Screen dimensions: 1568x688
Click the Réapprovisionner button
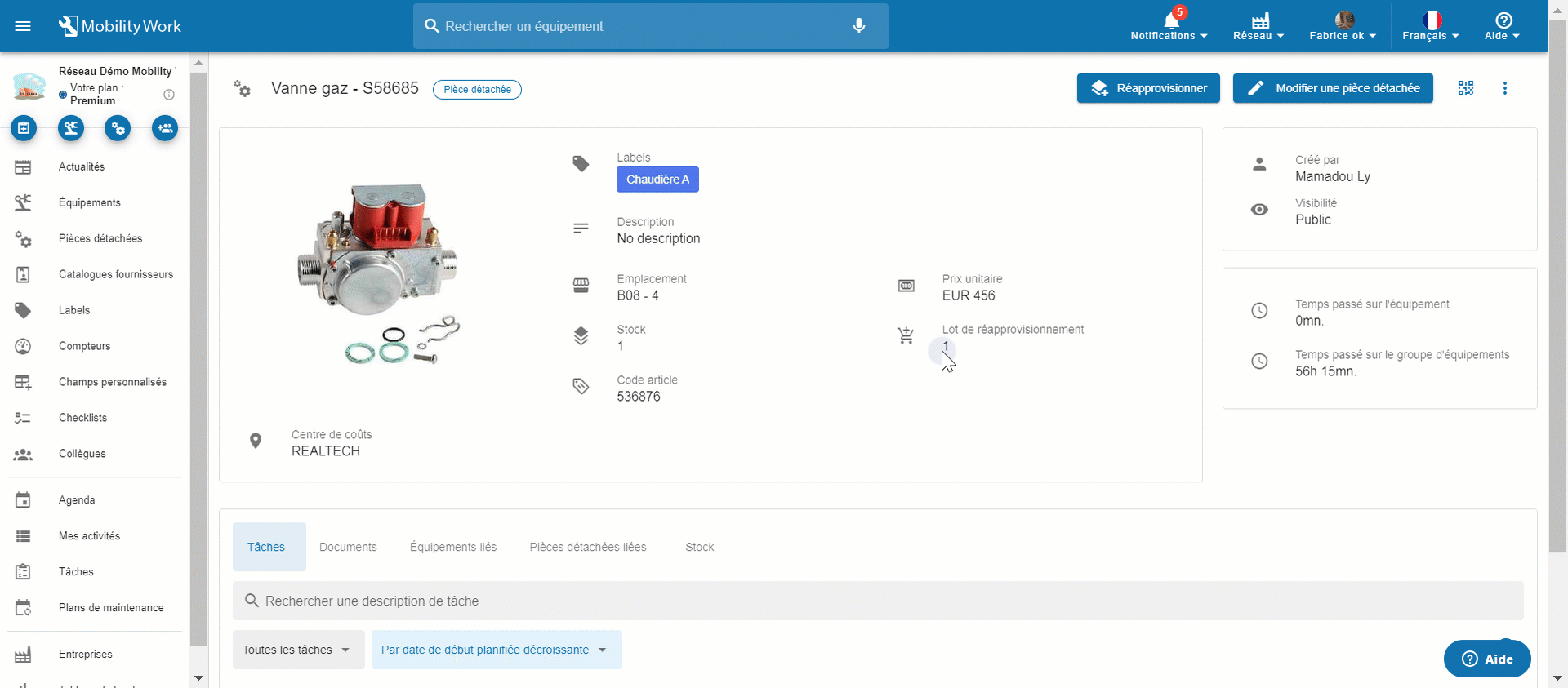(1147, 88)
